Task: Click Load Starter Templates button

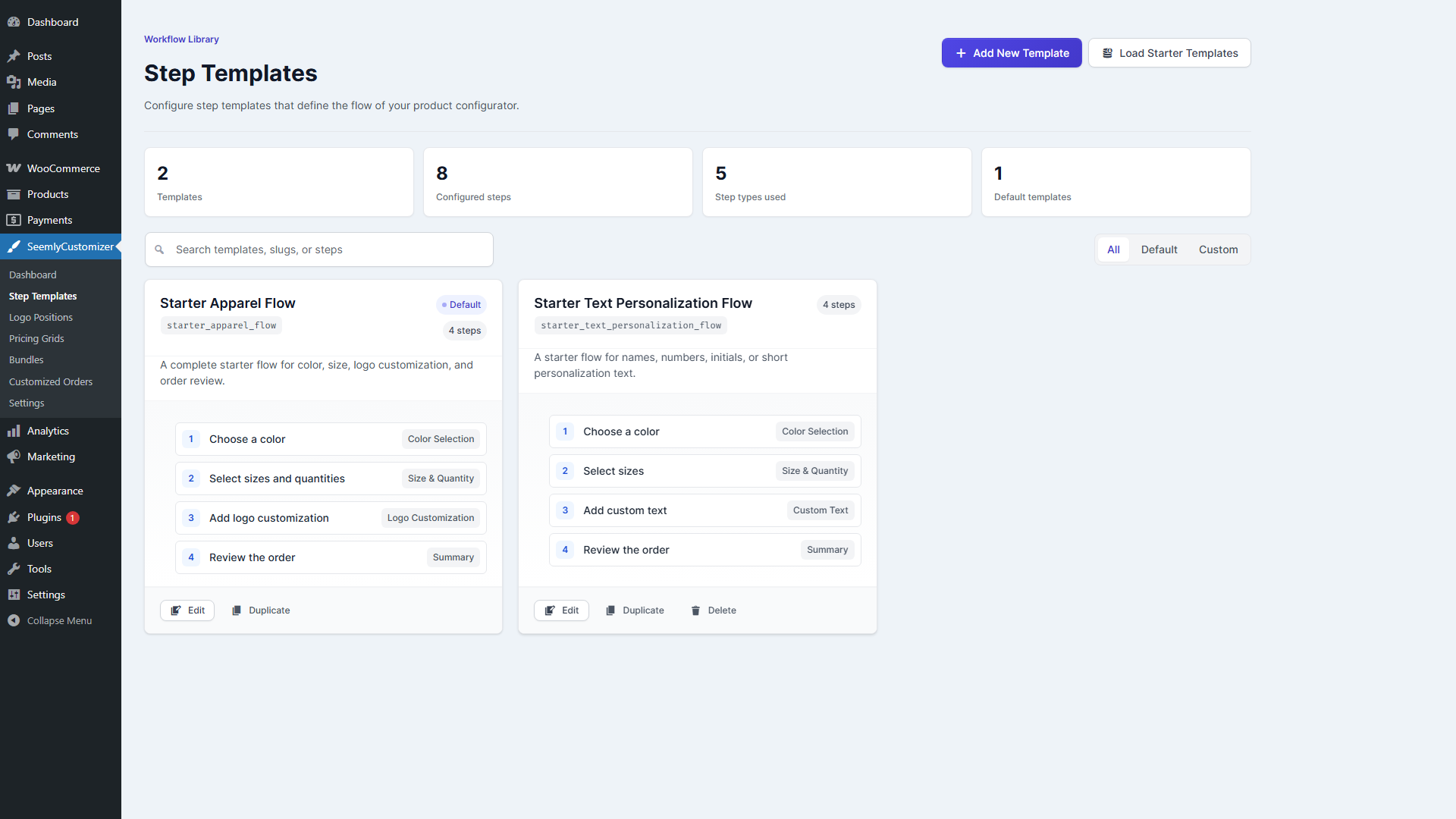Action: (1169, 53)
